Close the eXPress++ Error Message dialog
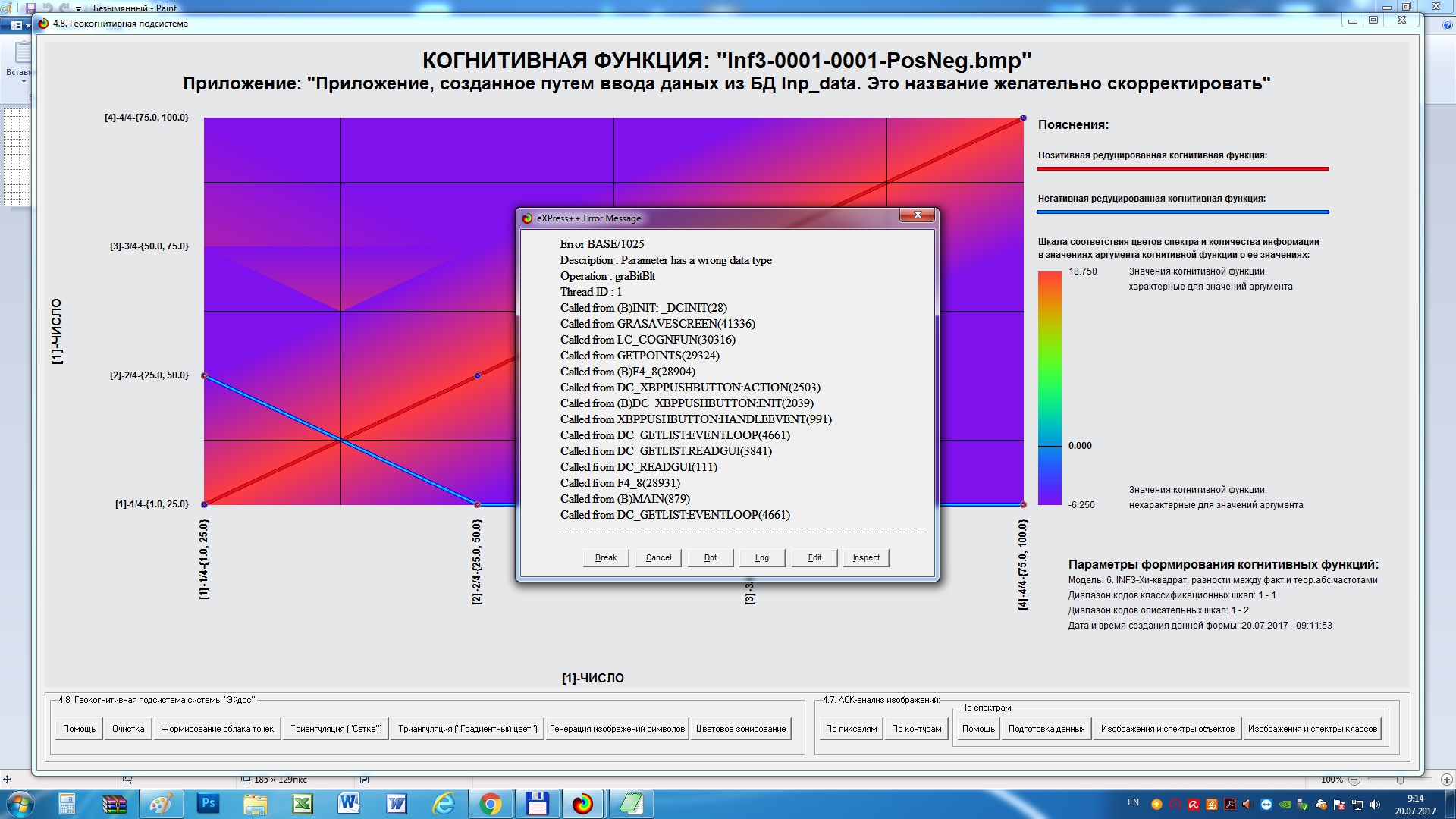Viewport: 1456px width, 819px height. pyautogui.click(x=918, y=215)
